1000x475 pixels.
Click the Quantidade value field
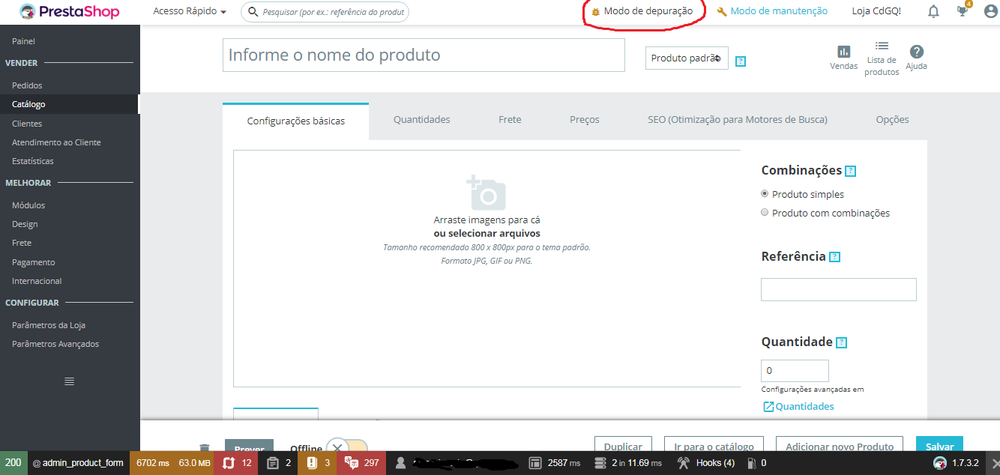(795, 370)
